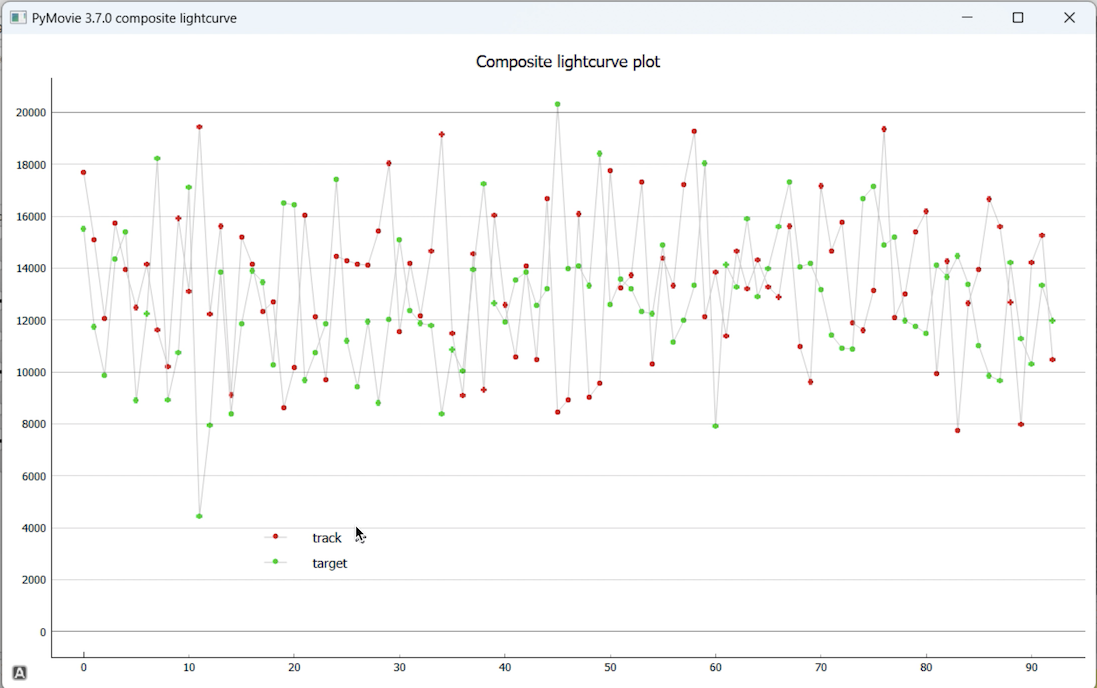Click the highest green target point above 20000
Screen dimensions: 1097x688
[x=557, y=104]
